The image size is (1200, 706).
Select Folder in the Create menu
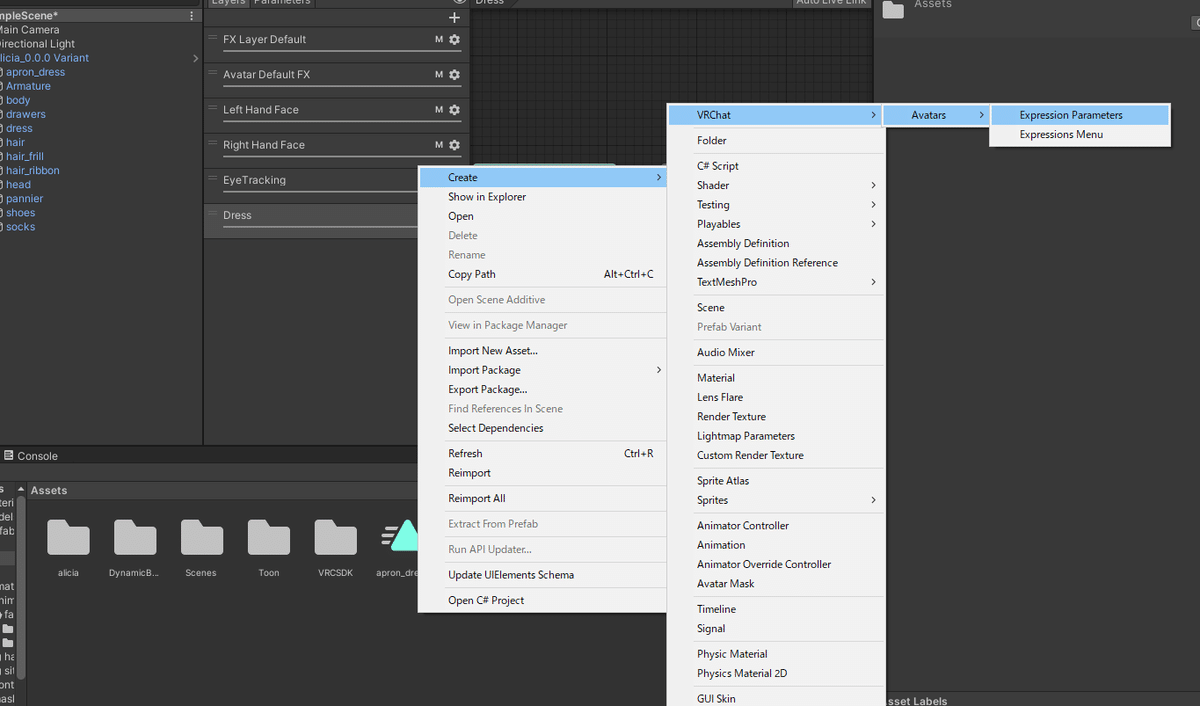coord(776,141)
